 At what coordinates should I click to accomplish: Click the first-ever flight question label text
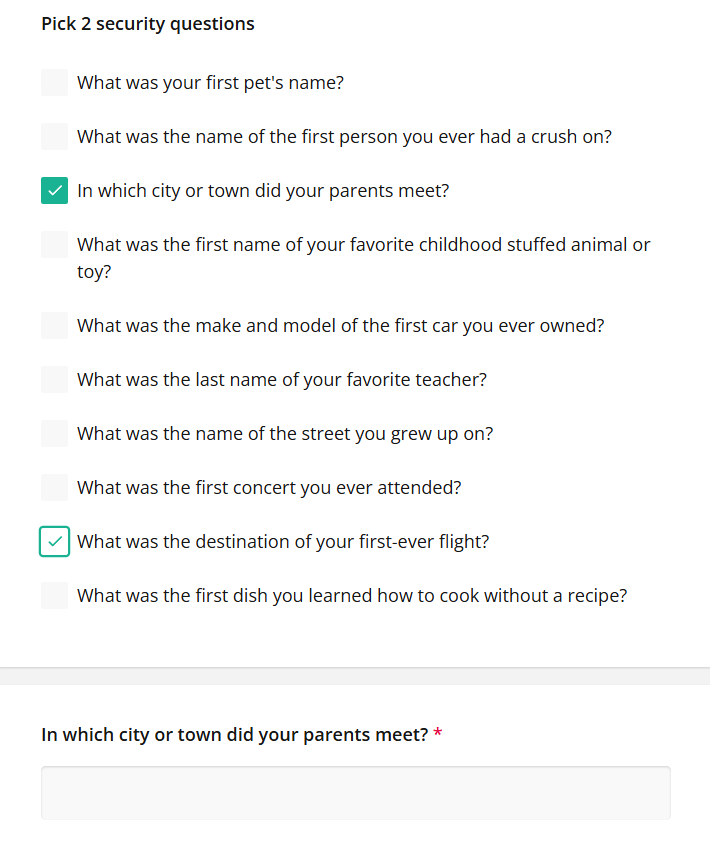click(283, 542)
